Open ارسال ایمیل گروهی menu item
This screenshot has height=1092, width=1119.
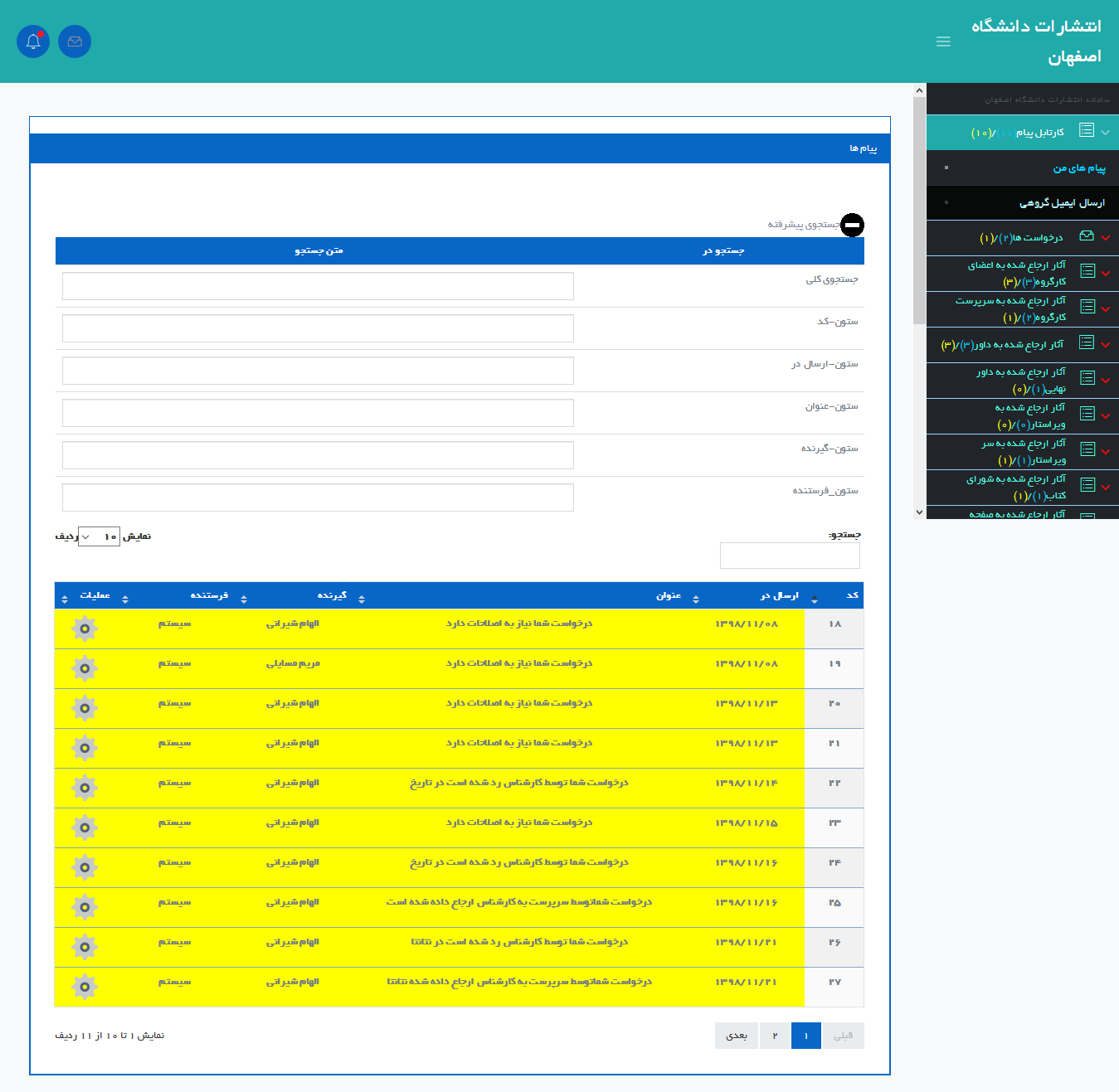pyautogui.click(x=1062, y=203)
